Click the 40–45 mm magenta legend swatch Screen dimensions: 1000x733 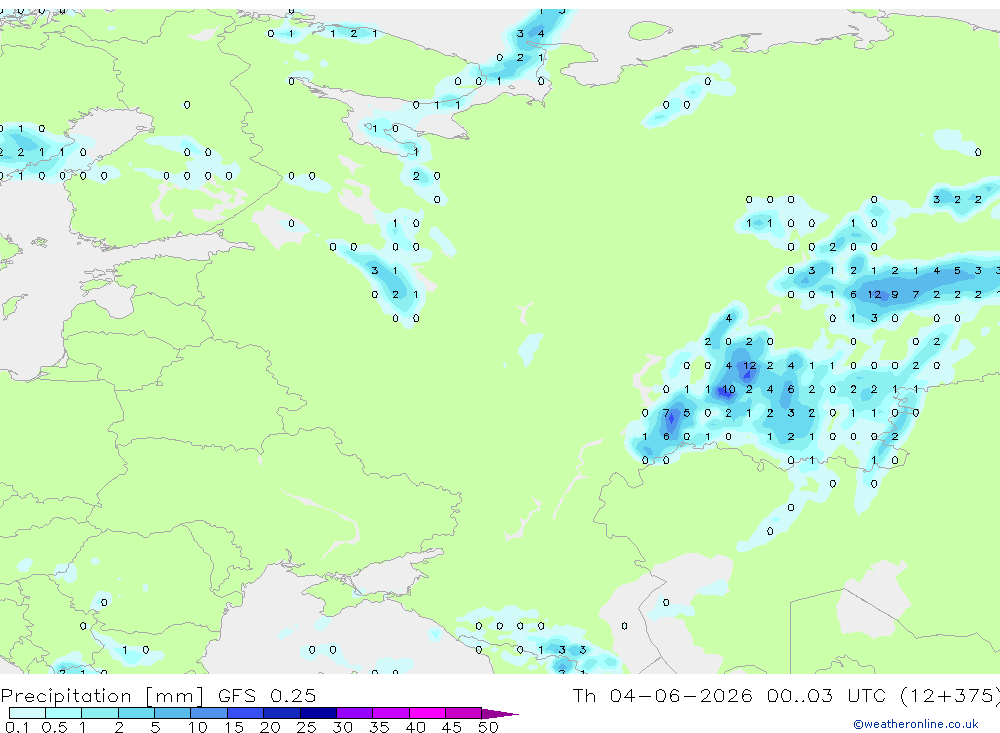tap(427, 713)
